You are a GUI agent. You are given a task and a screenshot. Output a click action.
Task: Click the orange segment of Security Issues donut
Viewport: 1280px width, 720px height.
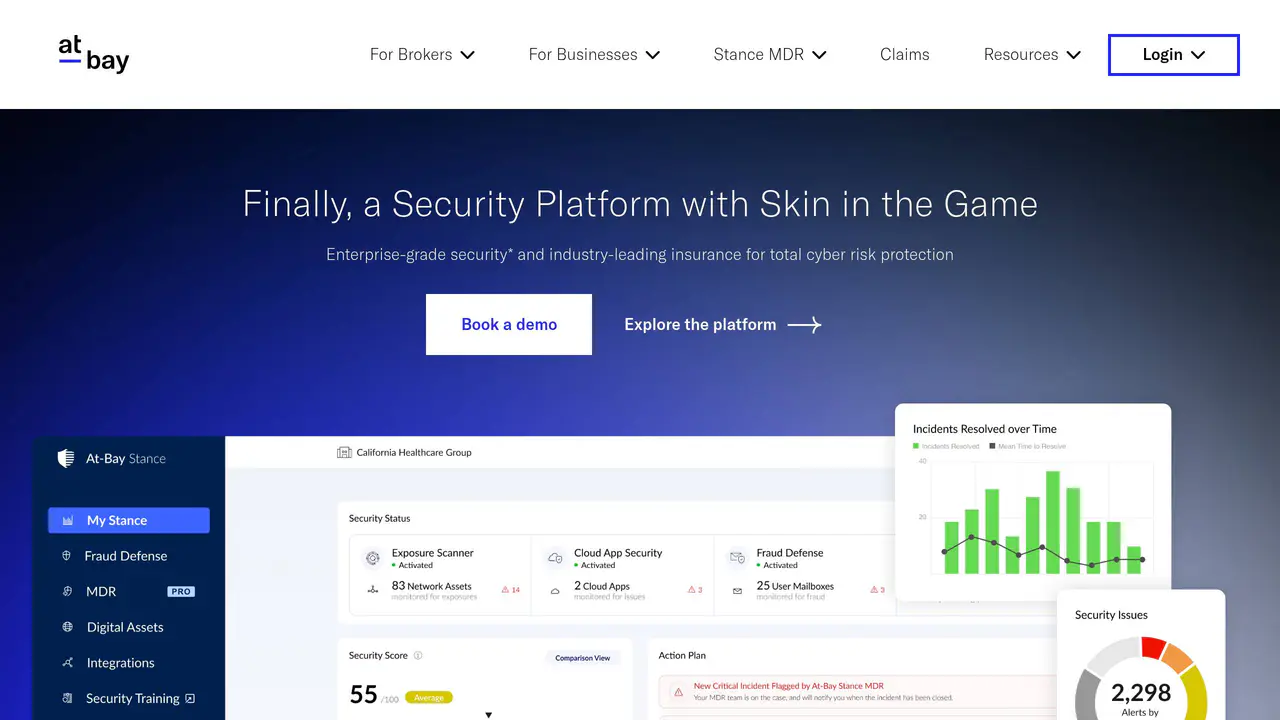pos(1179,658)
